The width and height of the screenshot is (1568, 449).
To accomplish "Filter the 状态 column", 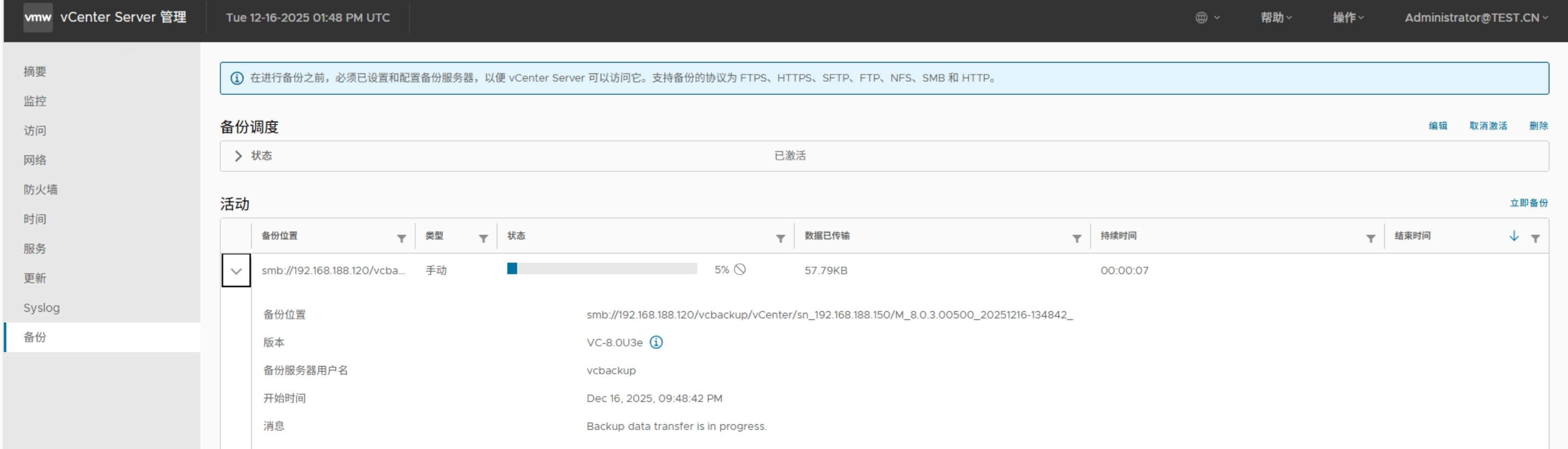I will pos(780,239).
